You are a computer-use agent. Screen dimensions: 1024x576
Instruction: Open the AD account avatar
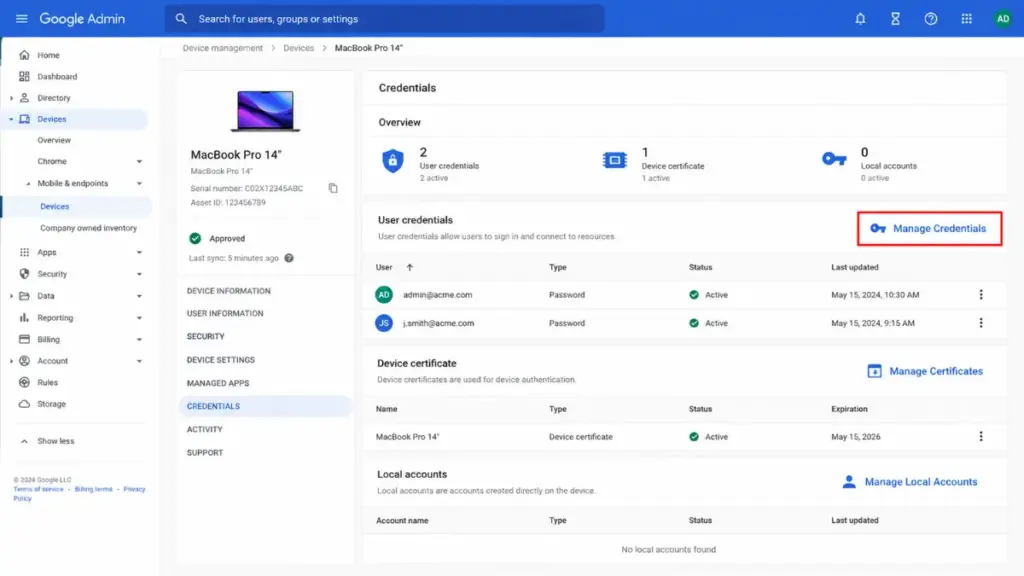tap(1002, 19)
